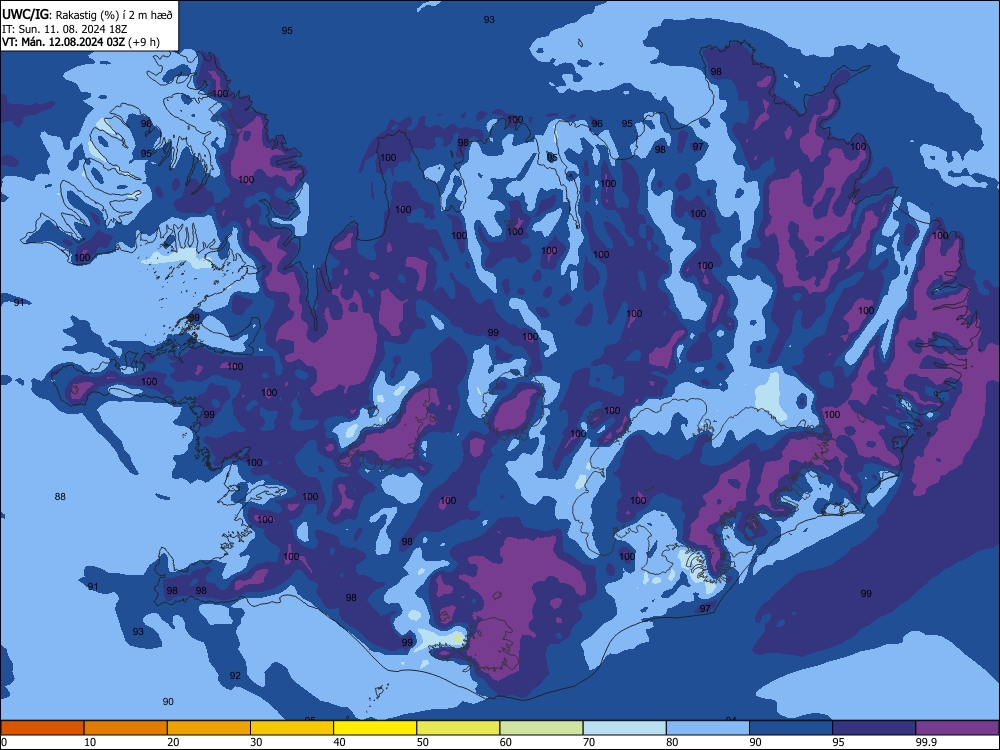Click the '10' tick label on the scale
Screen dimensions: 1000x750
(x=90, y=742)
